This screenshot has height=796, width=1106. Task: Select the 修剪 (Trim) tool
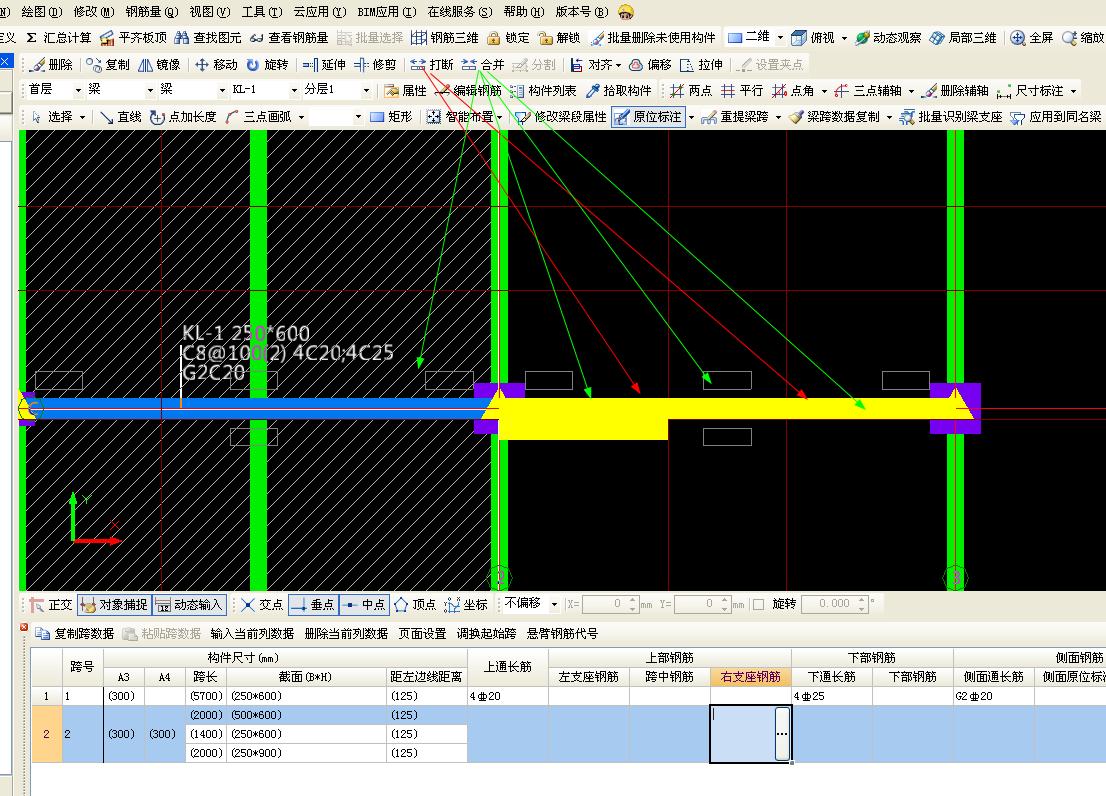[375, 65]
